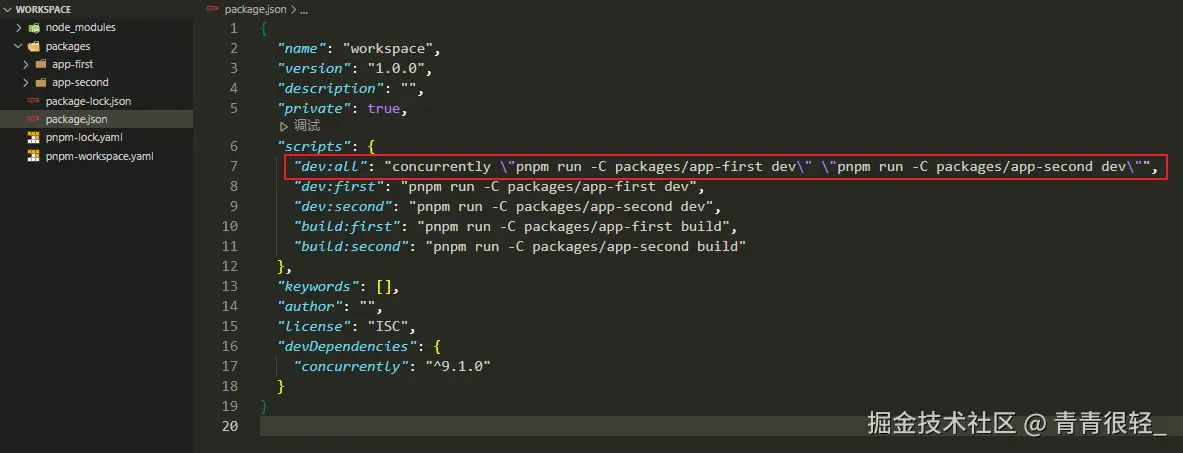Expand the app-first folder chevron
The height and width of the screenshot is (453, 1183).
[26, 64]
